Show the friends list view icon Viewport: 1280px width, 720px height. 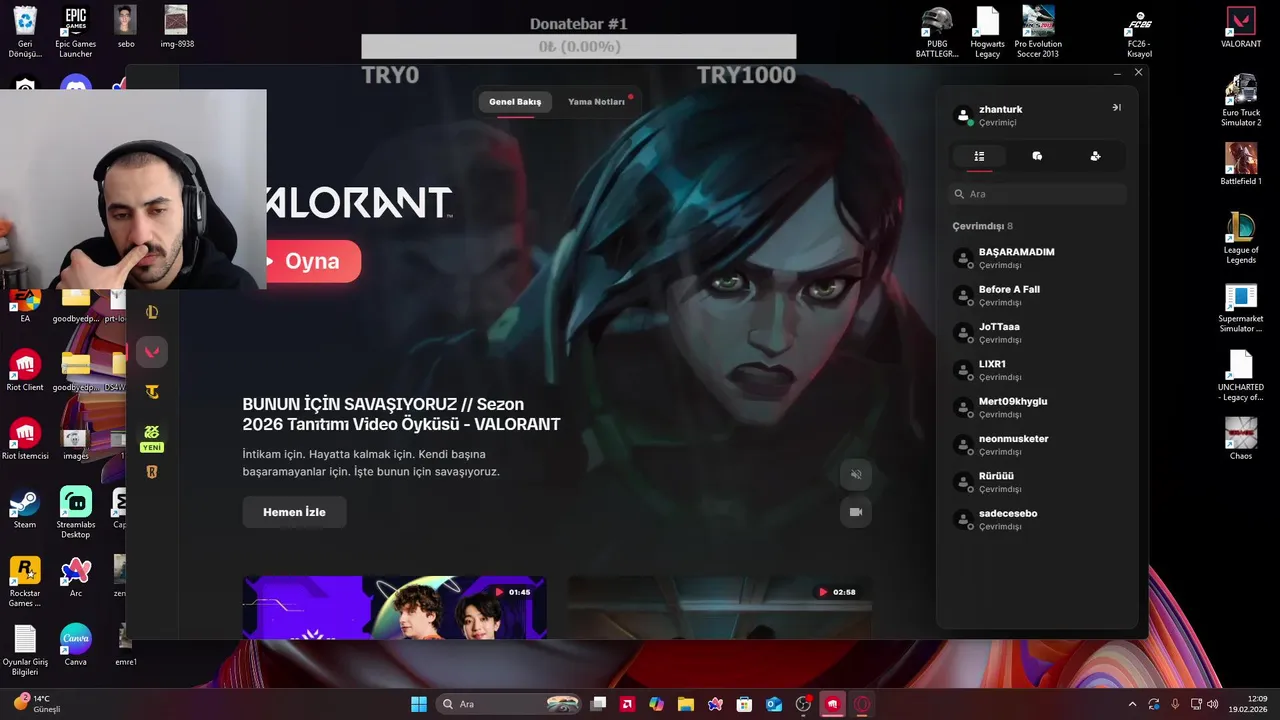click(x=979, y=156)
